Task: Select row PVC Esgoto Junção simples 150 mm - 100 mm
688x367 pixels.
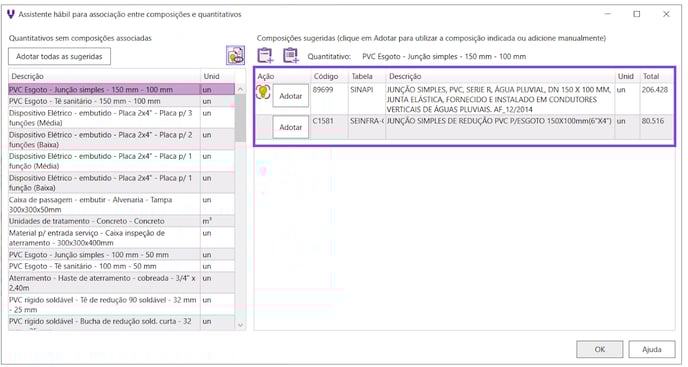Action: 122,90
